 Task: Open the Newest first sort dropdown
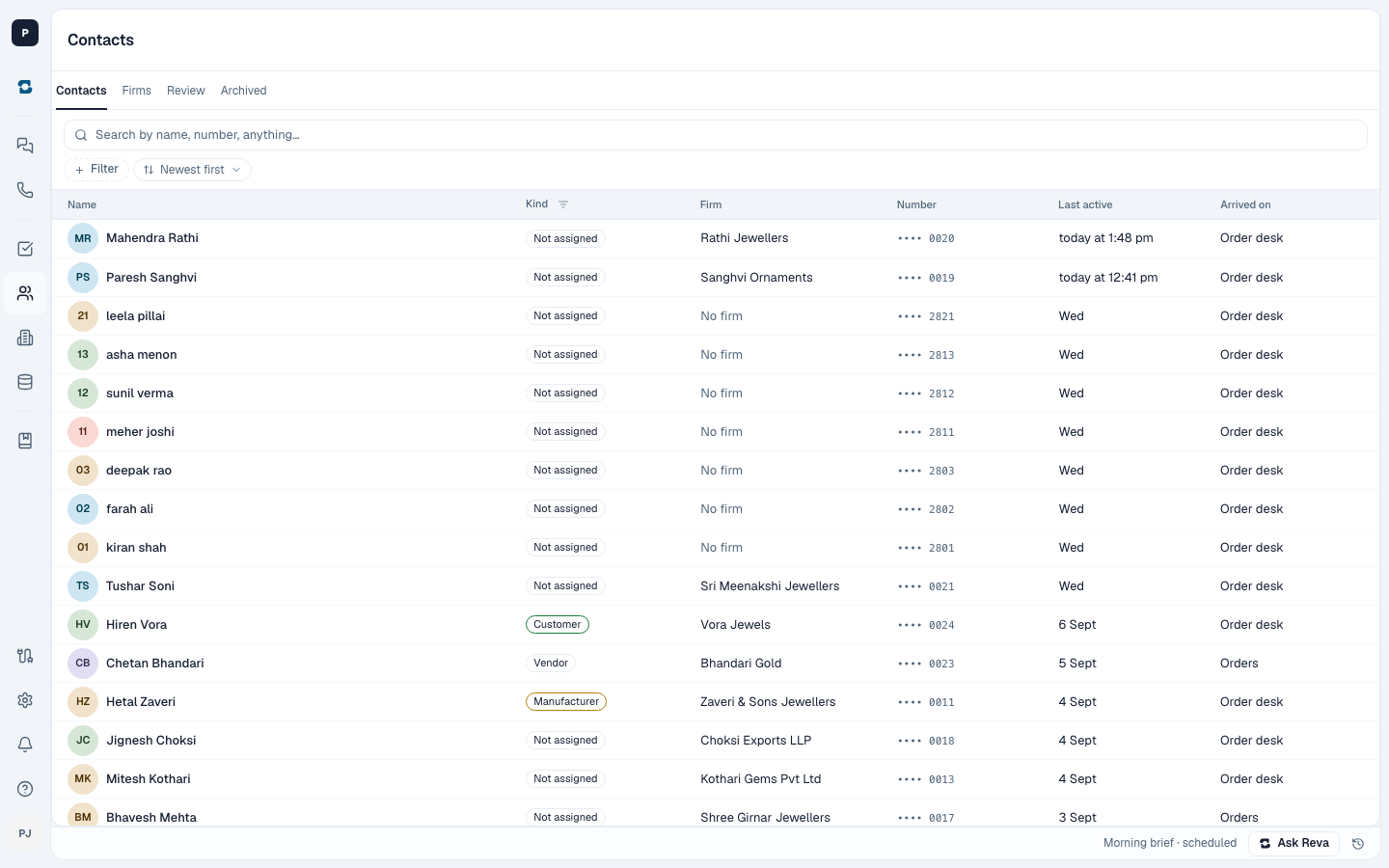click(x=192, y=170)
